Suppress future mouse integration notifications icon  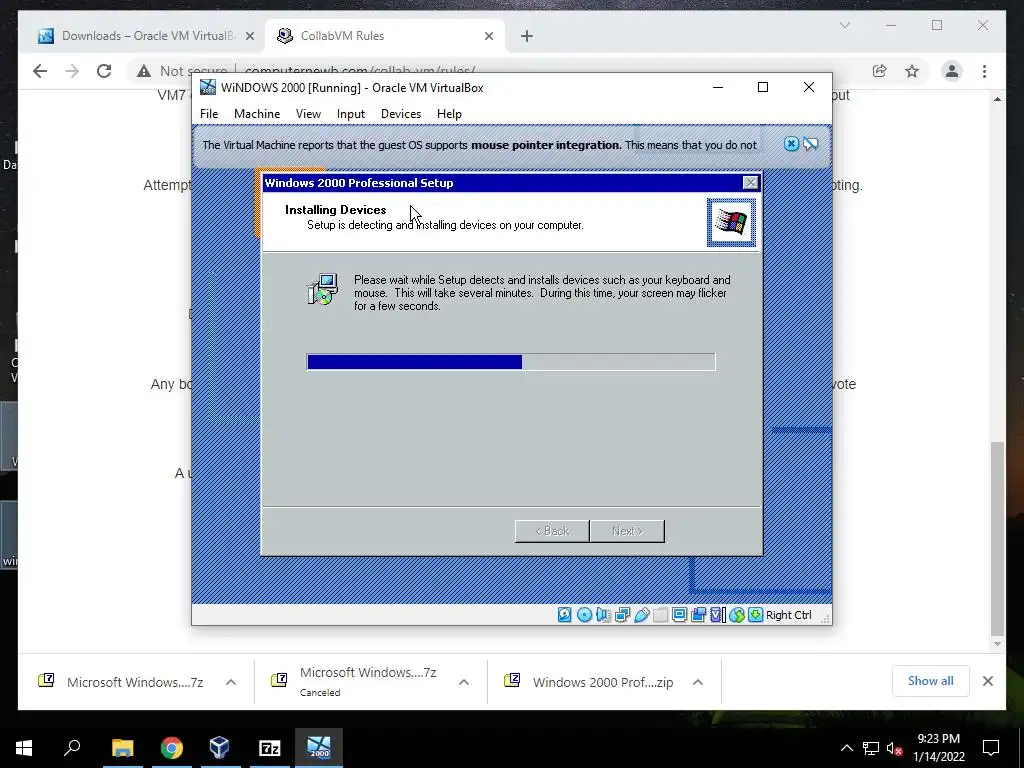point(810,144)
